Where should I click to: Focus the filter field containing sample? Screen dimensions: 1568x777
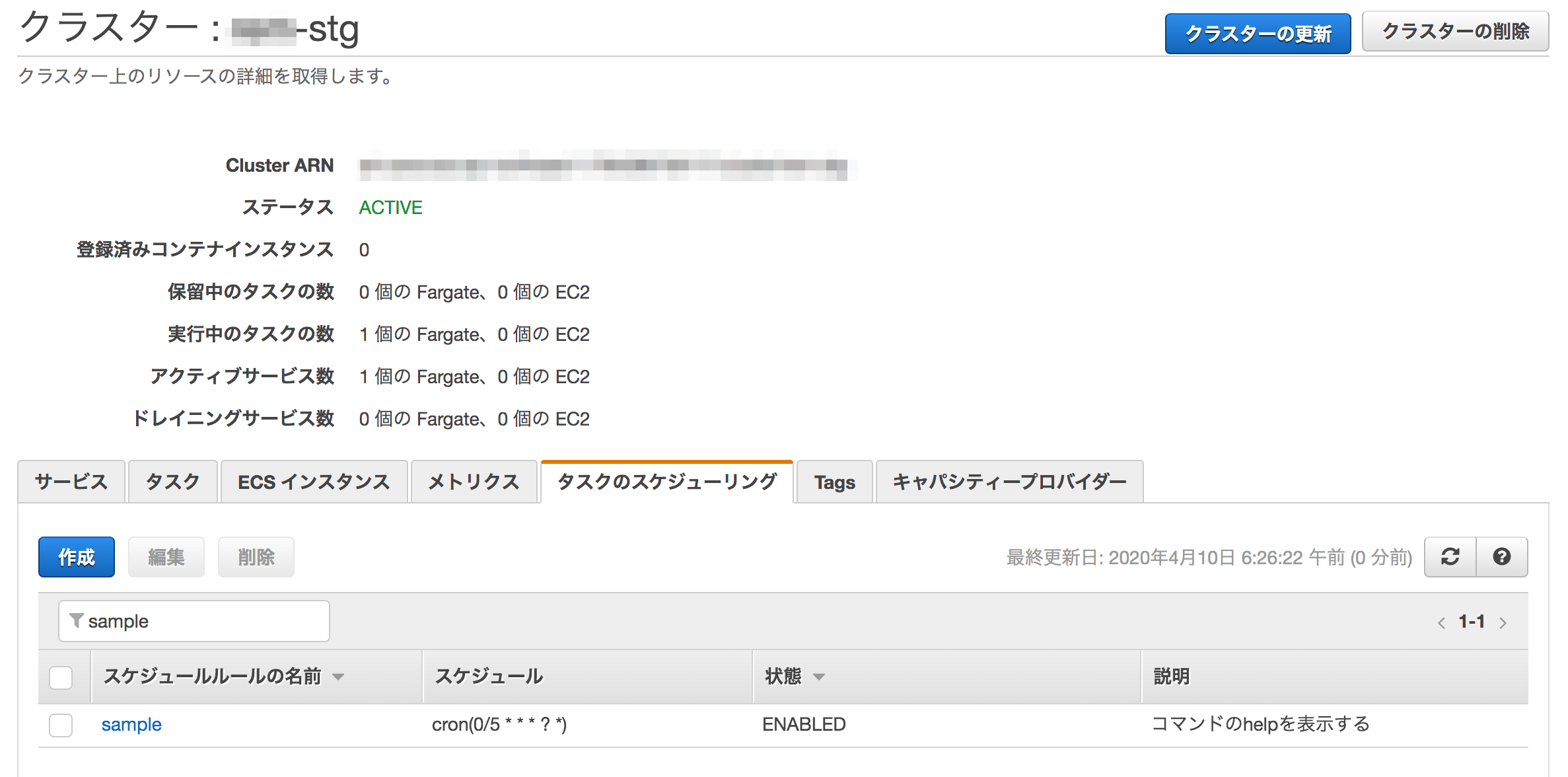[194, 621]
